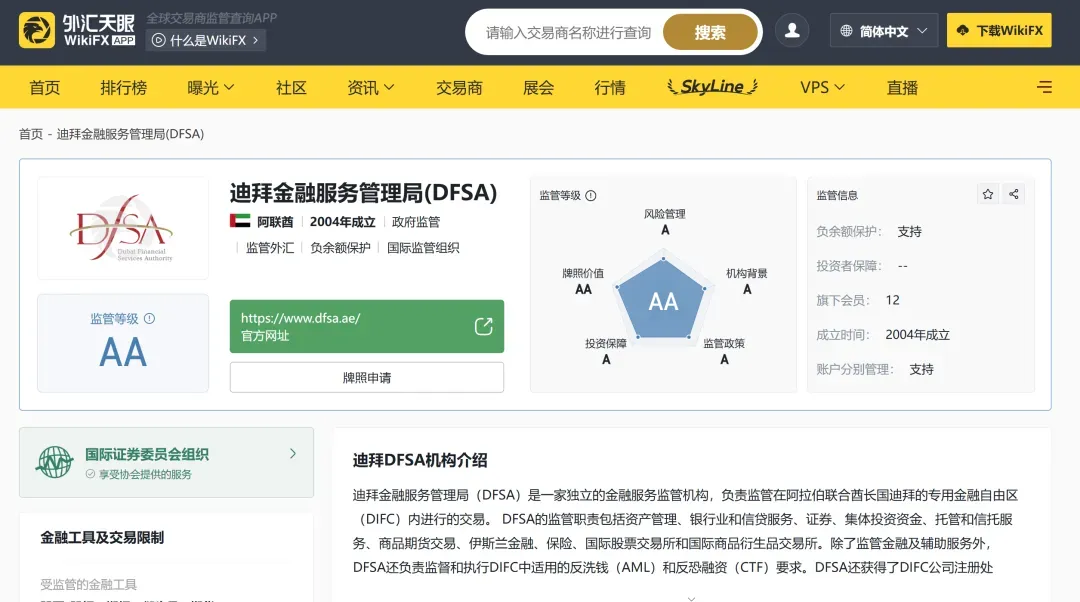This screenshot has width=1080, height=602.
Task: Open the 交易商 navigation item
Action: tap(459, 87)
